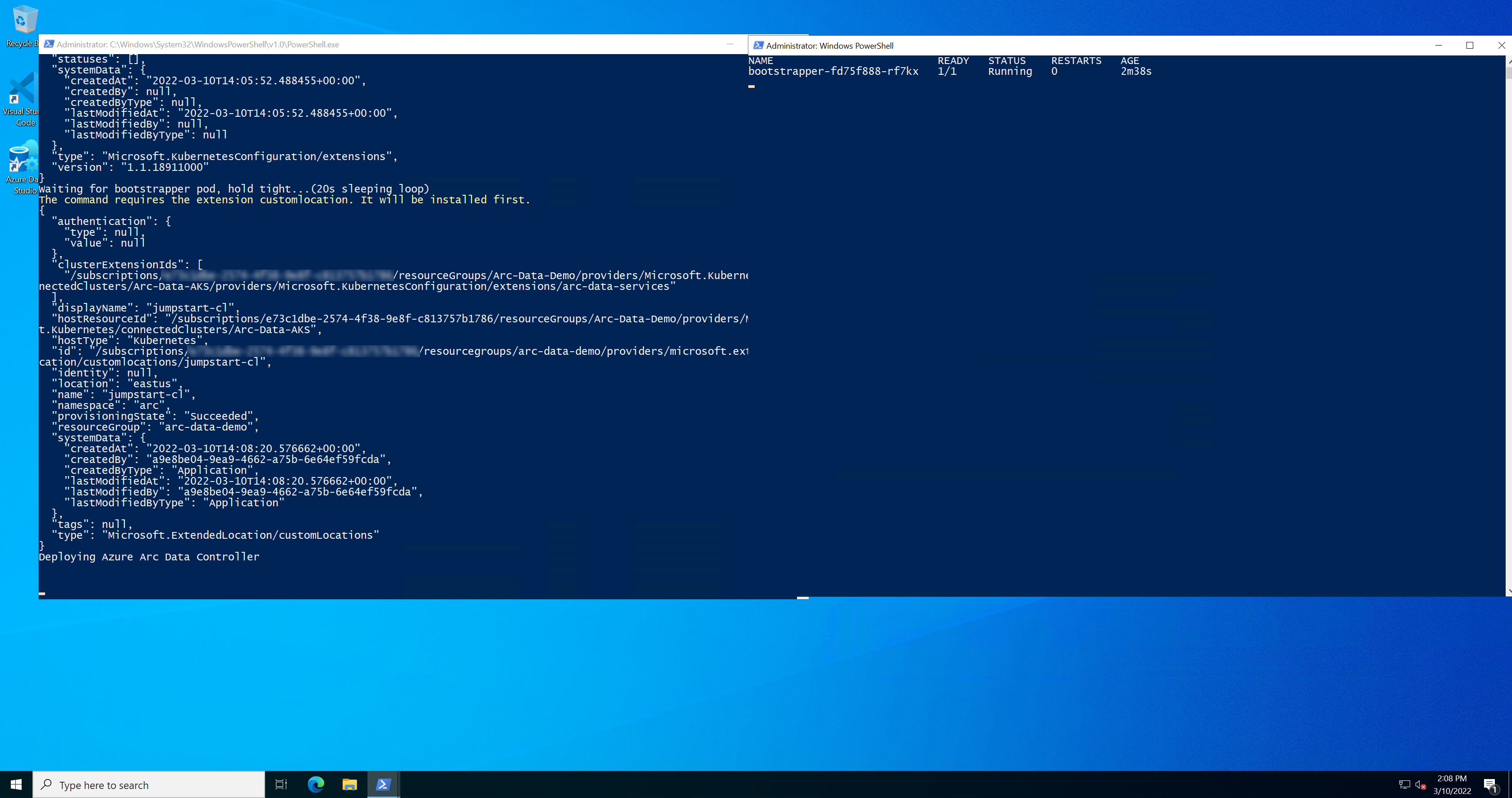Click the PowerShell icon in the left window title bar

coord(49,44)
